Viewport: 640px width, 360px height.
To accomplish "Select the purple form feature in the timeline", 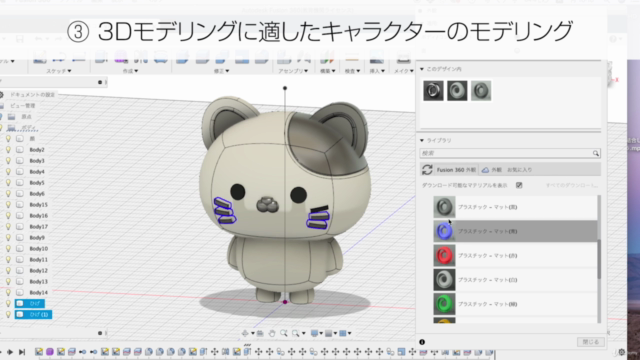I will tap(50, 352).
